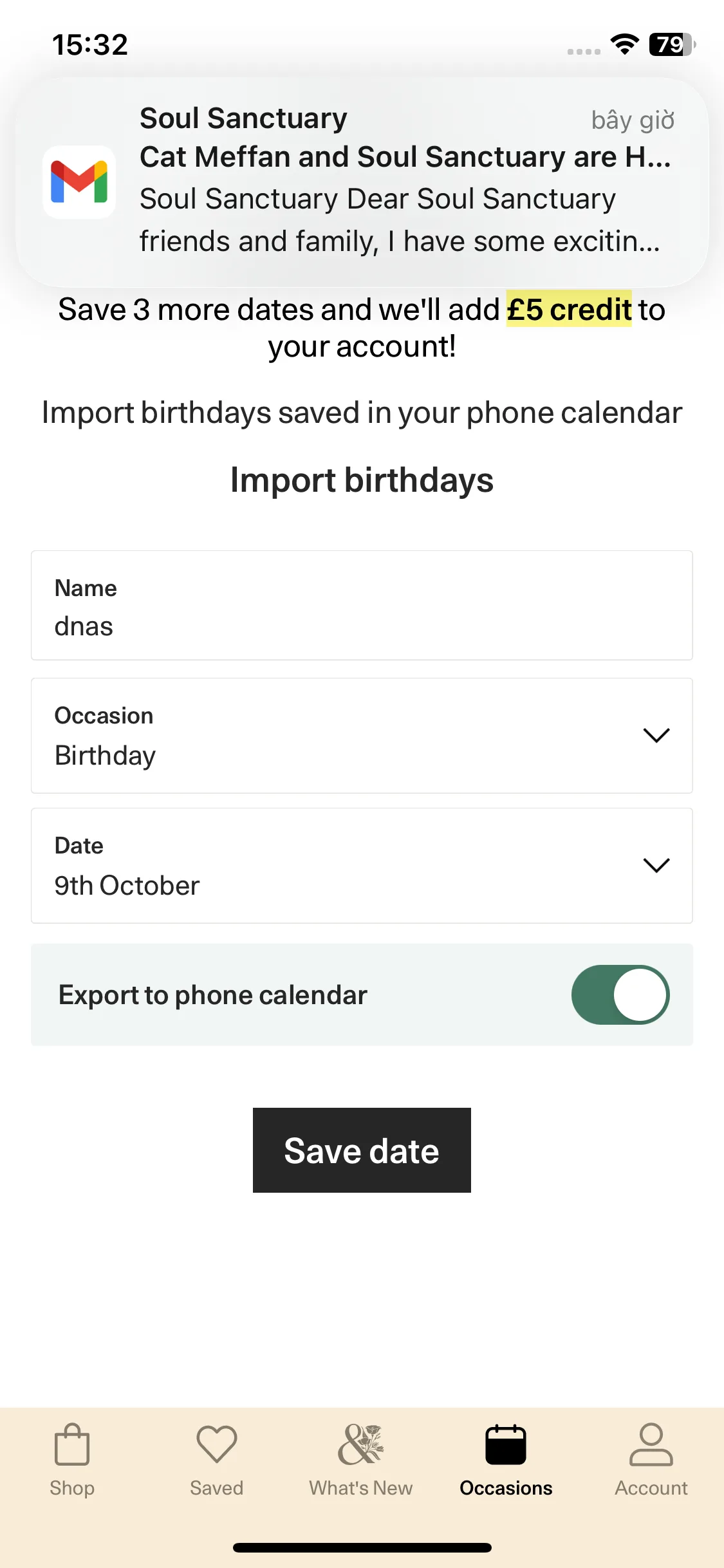This screenshot has width=724, height=1568.
Task: Select the Occasions calendar icon
Action: tap(506, 1444)
